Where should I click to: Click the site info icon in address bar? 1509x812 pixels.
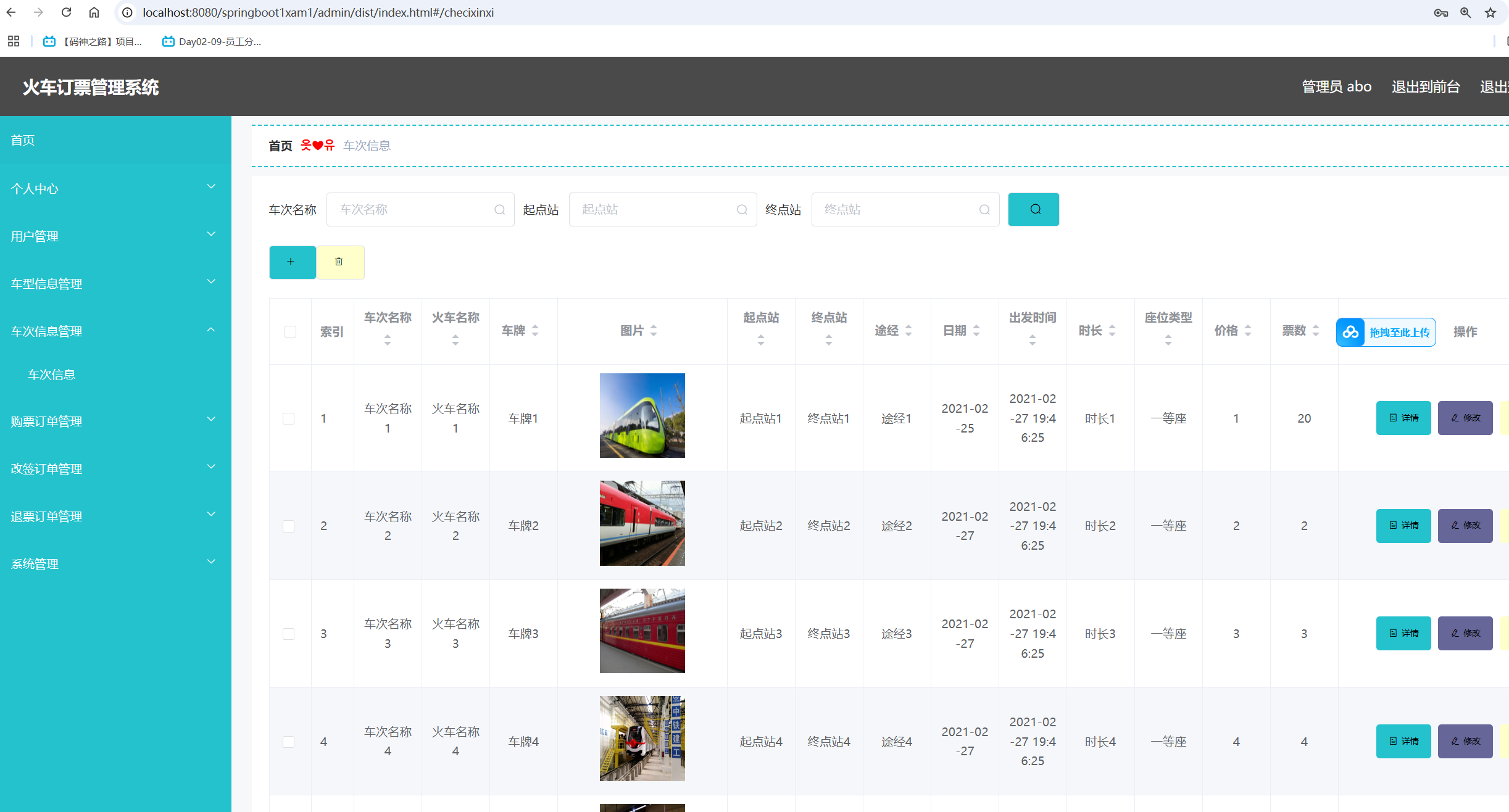click(x=127, y=12)
